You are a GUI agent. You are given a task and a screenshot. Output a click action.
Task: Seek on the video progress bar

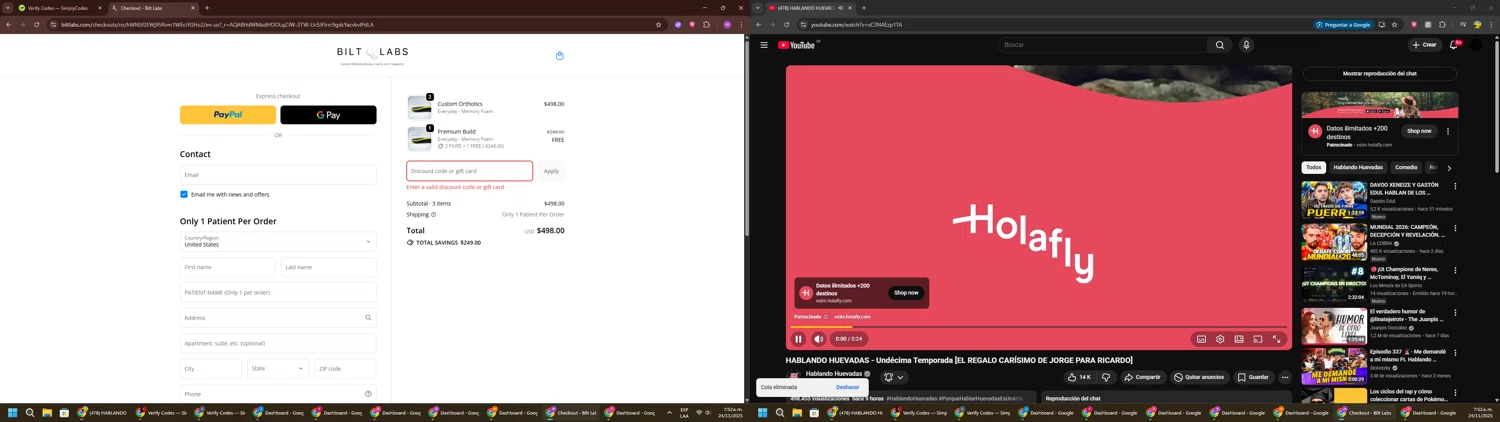[x=1038, y=327]
